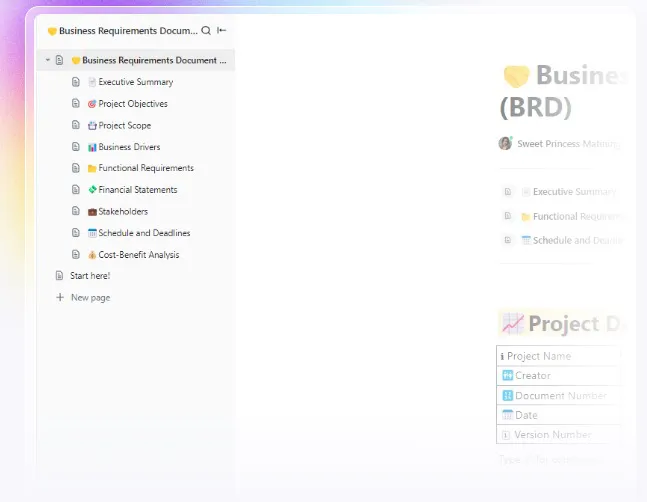Click the plus icon next to New page
Image resolution: width=647 pixels, height=502 pixels.
click(60, 297)
